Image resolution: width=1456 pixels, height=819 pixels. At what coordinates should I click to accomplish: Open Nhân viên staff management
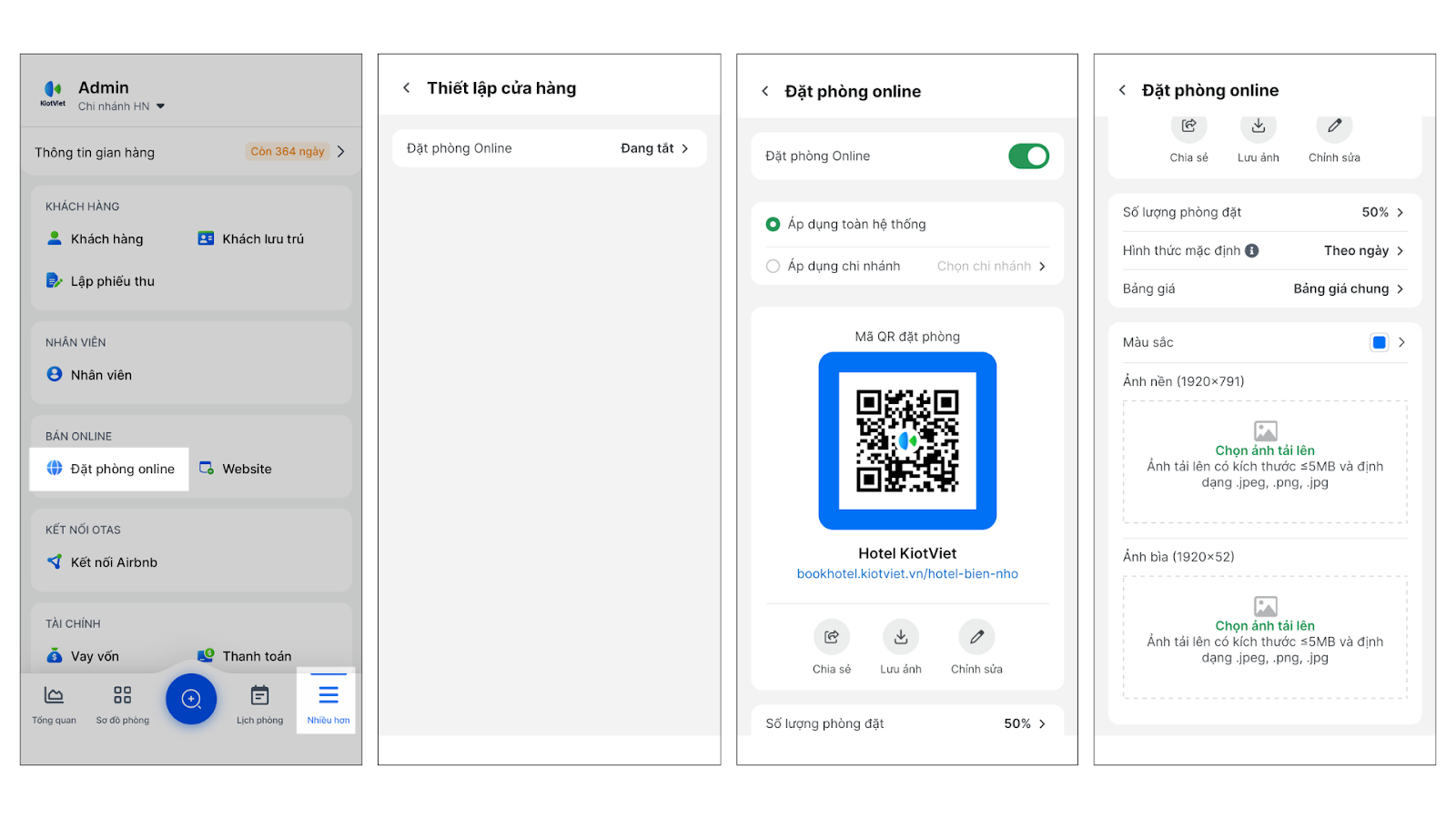(x=89, y=375)
